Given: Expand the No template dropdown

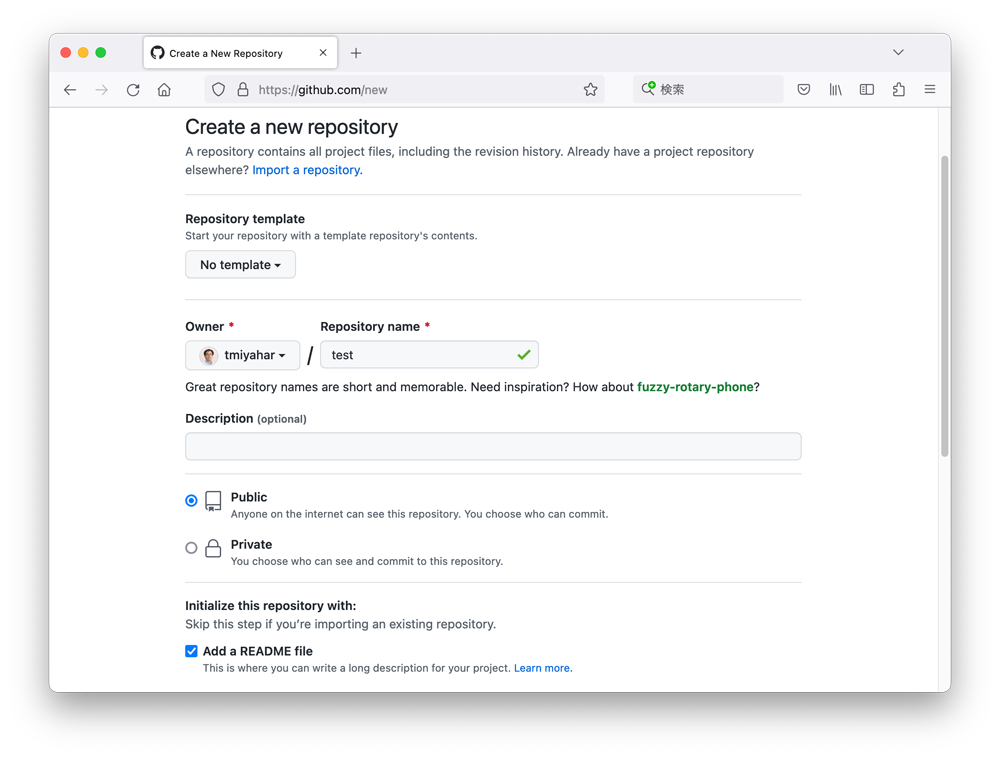Looking at the screenshot, I should tap(240, 265).
